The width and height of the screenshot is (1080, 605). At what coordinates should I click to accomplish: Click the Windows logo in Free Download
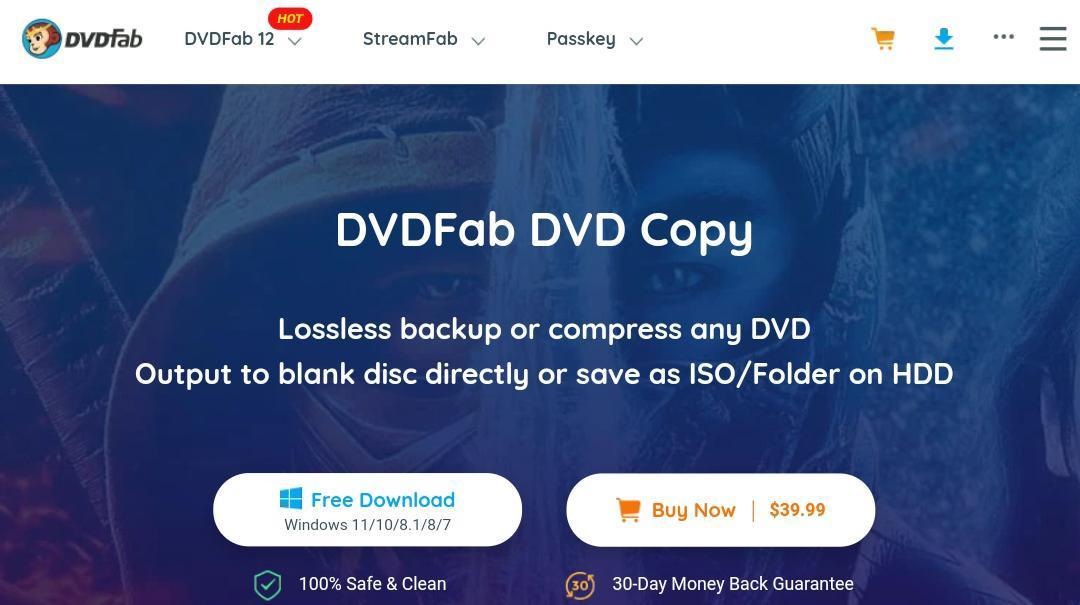coord(291,499)
